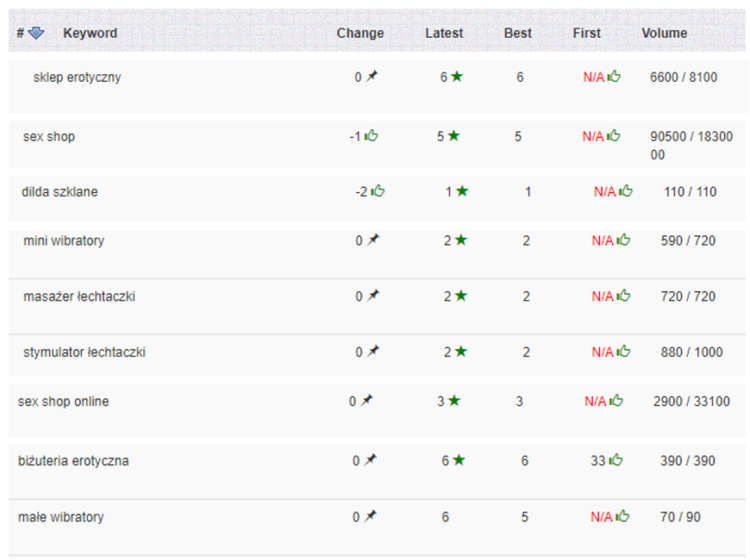Click the Latest column header
The height and width of the screenshot is (560, 750).
tap(444, 33)
